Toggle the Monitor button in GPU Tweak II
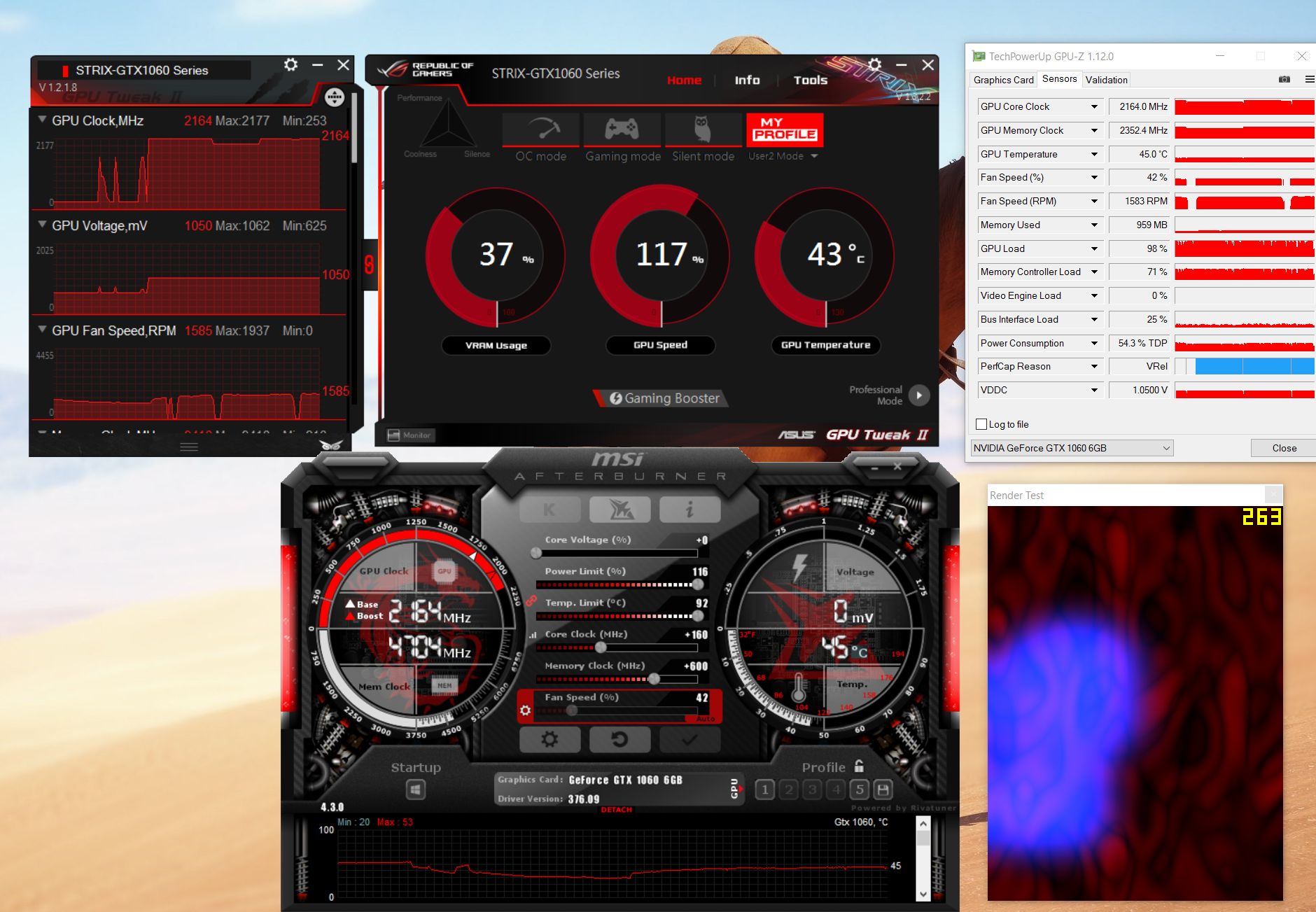The width and height of the screenshot is (1316, 912). (410, 435)
